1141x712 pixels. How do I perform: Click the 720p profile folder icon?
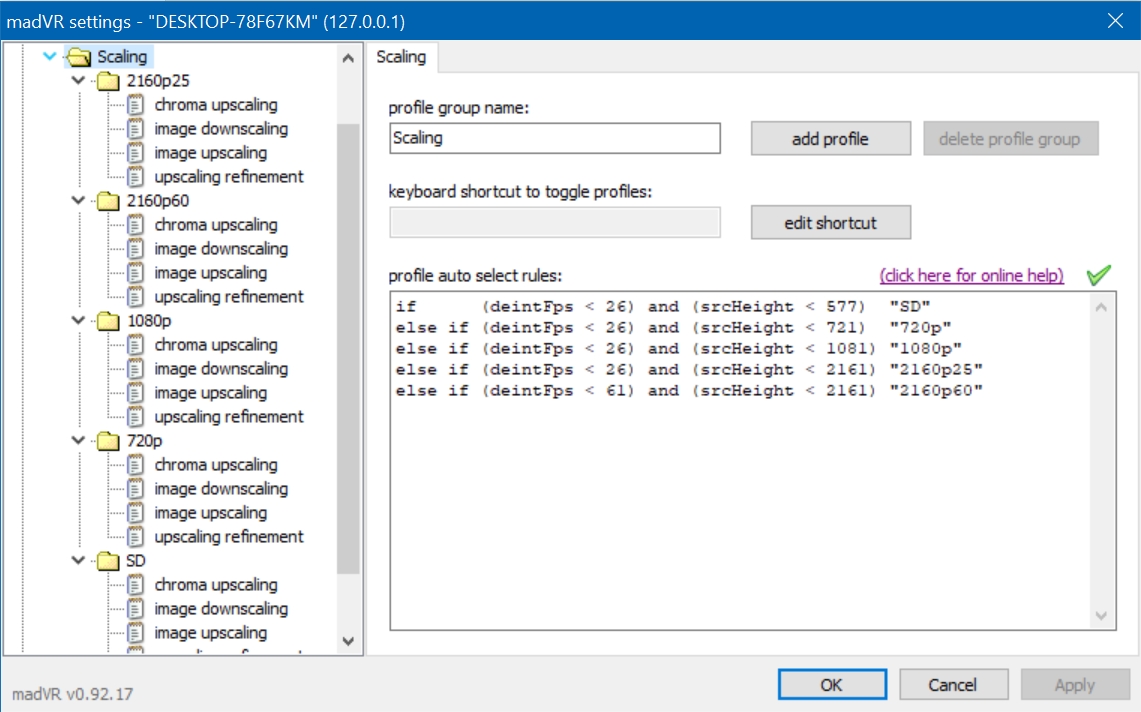pos(108,441)
